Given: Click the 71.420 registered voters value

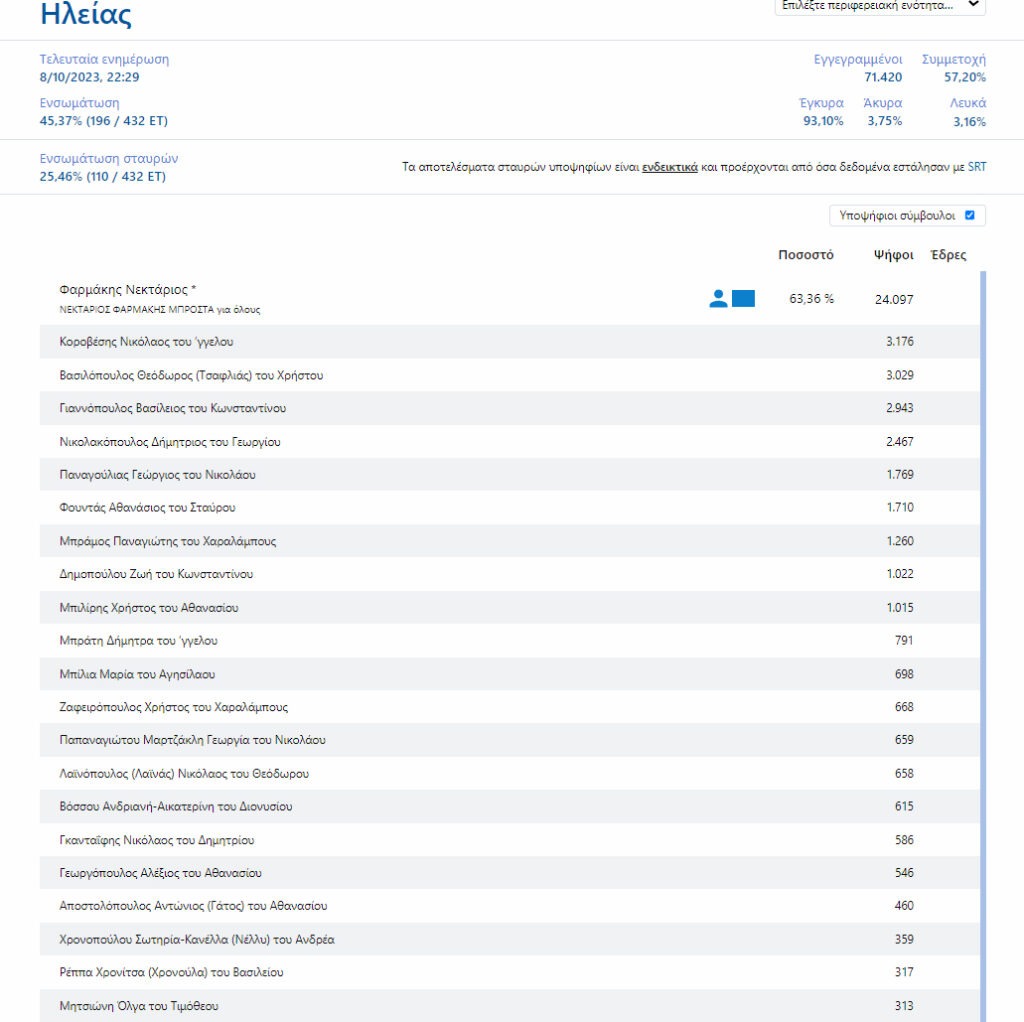Looking at the screenshot, I should point(883,77).
